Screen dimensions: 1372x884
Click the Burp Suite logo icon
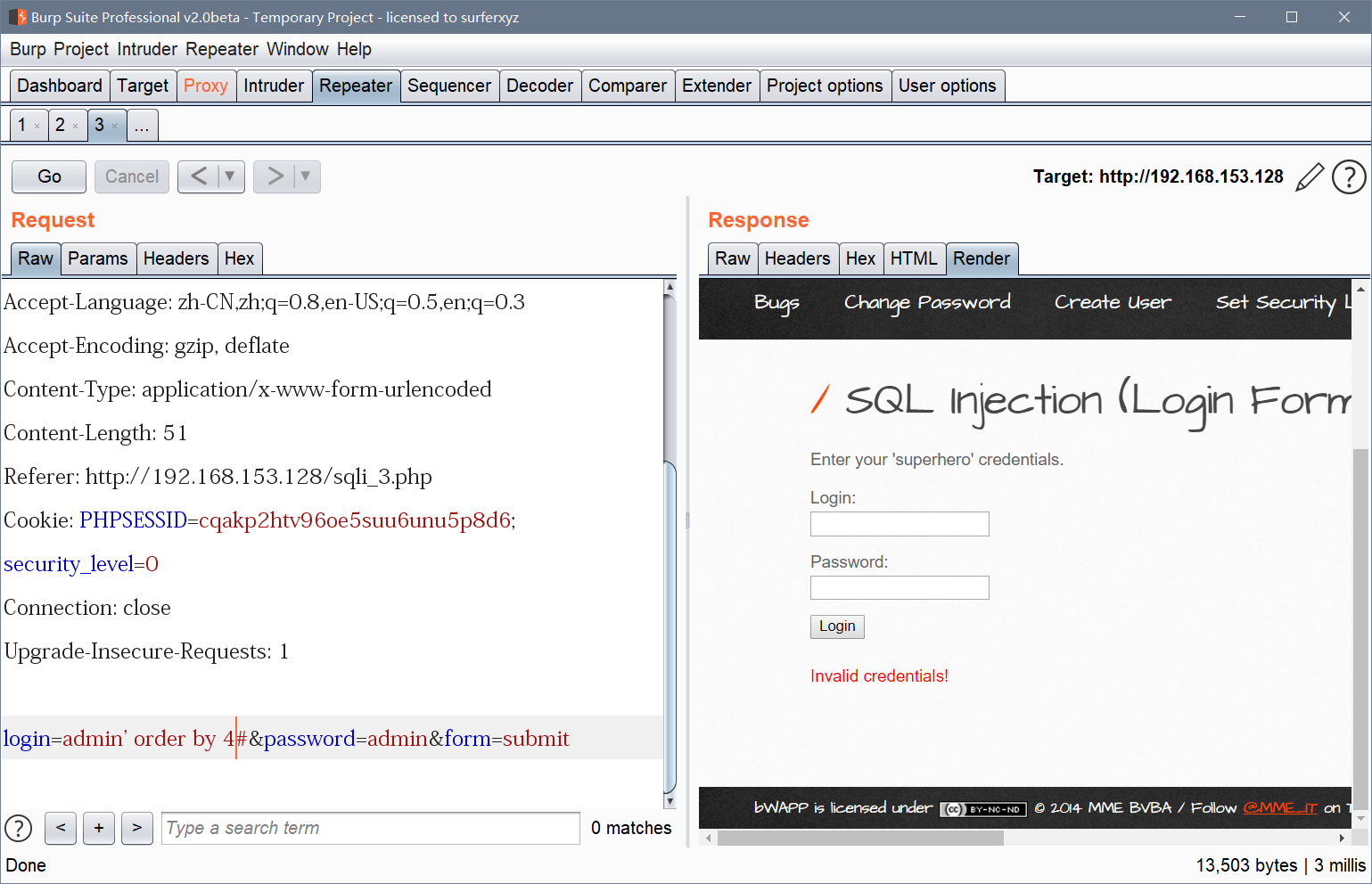(x=17, y=17)
